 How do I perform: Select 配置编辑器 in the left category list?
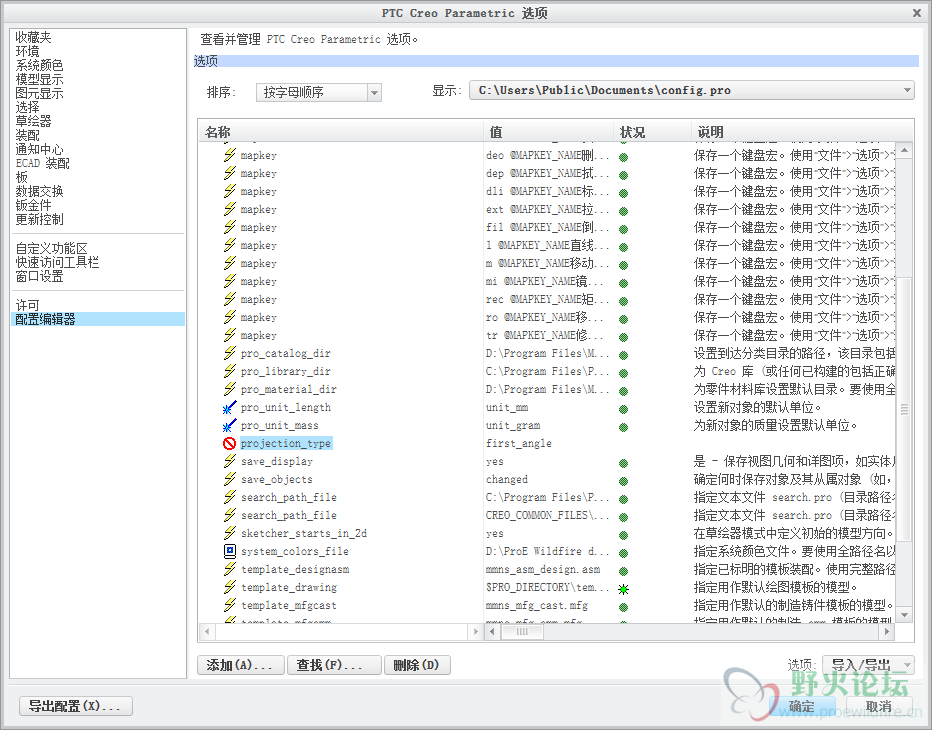pos(98,319)
